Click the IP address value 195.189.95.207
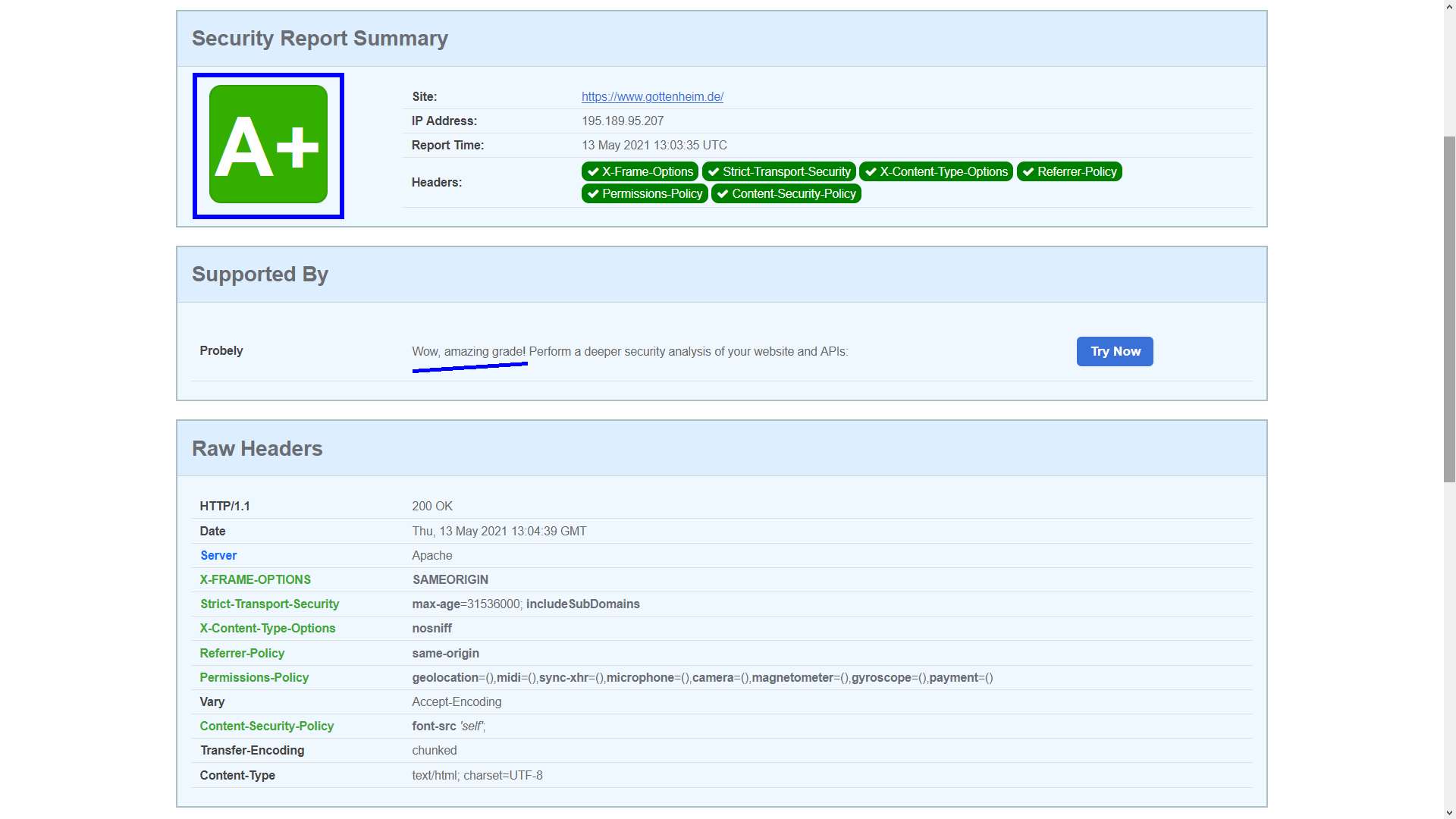Screen dimensions: 1456x819 [x=622, y=121]
